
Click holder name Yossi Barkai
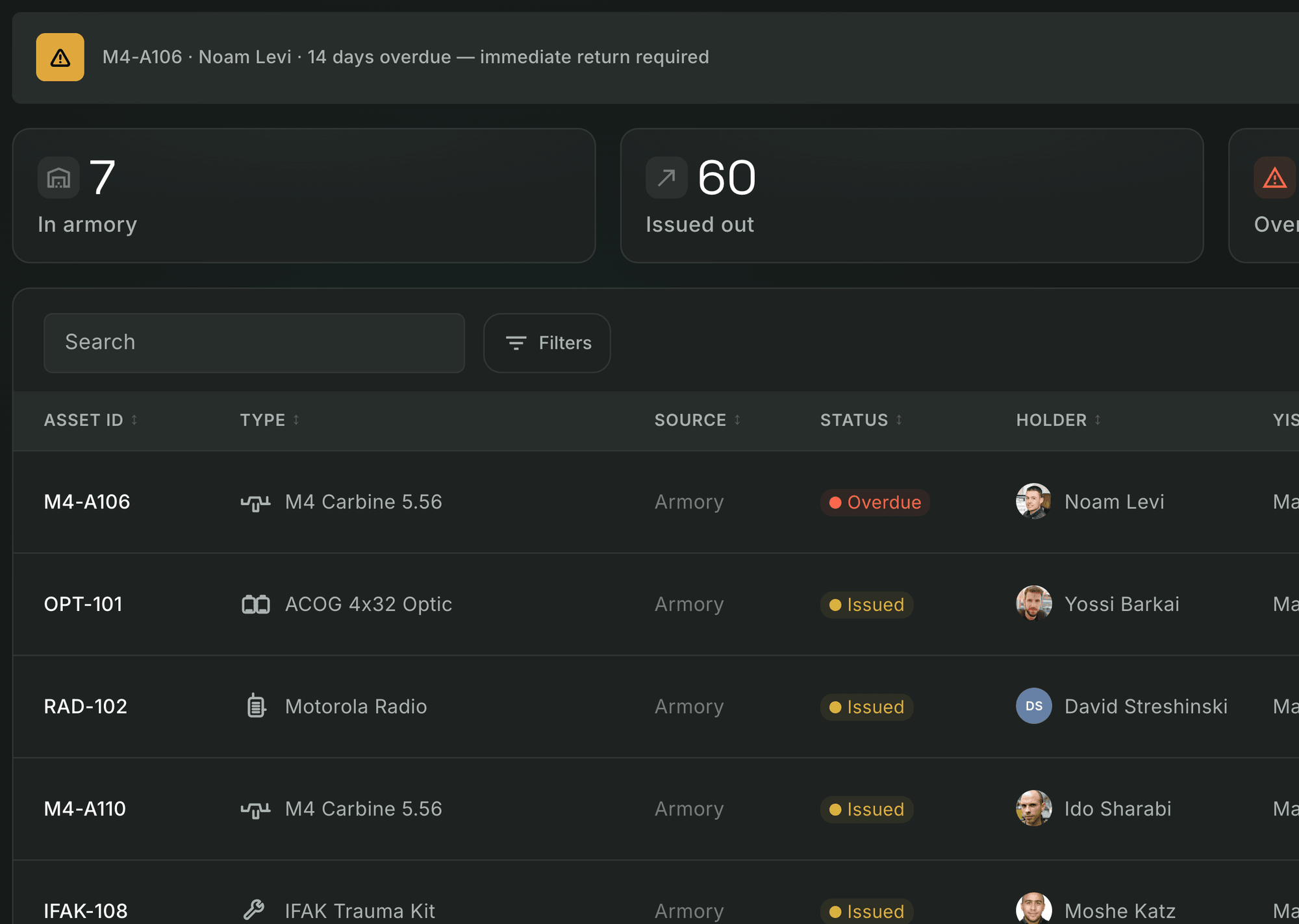pos(1122,605)
